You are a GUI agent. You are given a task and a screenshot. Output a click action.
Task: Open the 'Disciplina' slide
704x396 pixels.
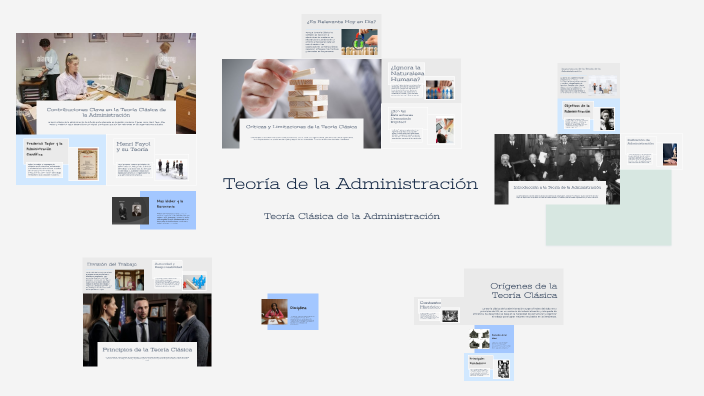click(290, 312)
